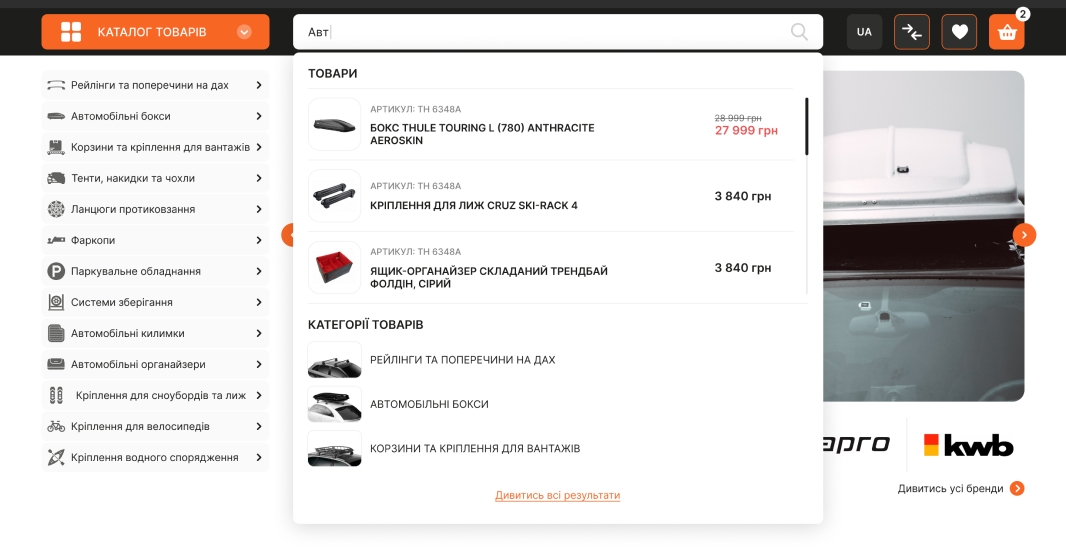Image resolution: width=1066 pixels, height=552 pixels.
Task: Click the search input field
Action: point(550,32)
